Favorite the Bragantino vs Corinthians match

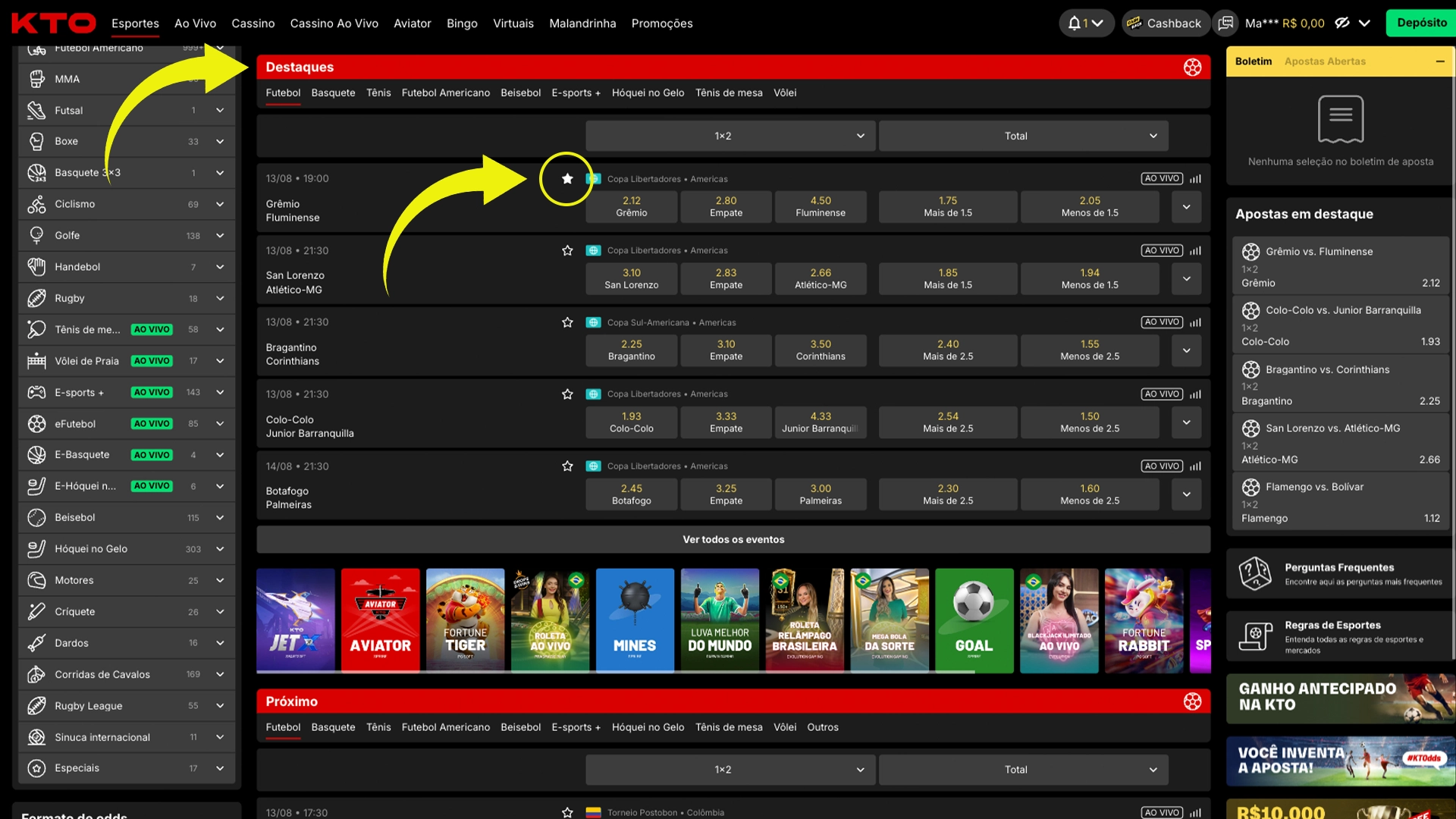(x=567, y=322)
